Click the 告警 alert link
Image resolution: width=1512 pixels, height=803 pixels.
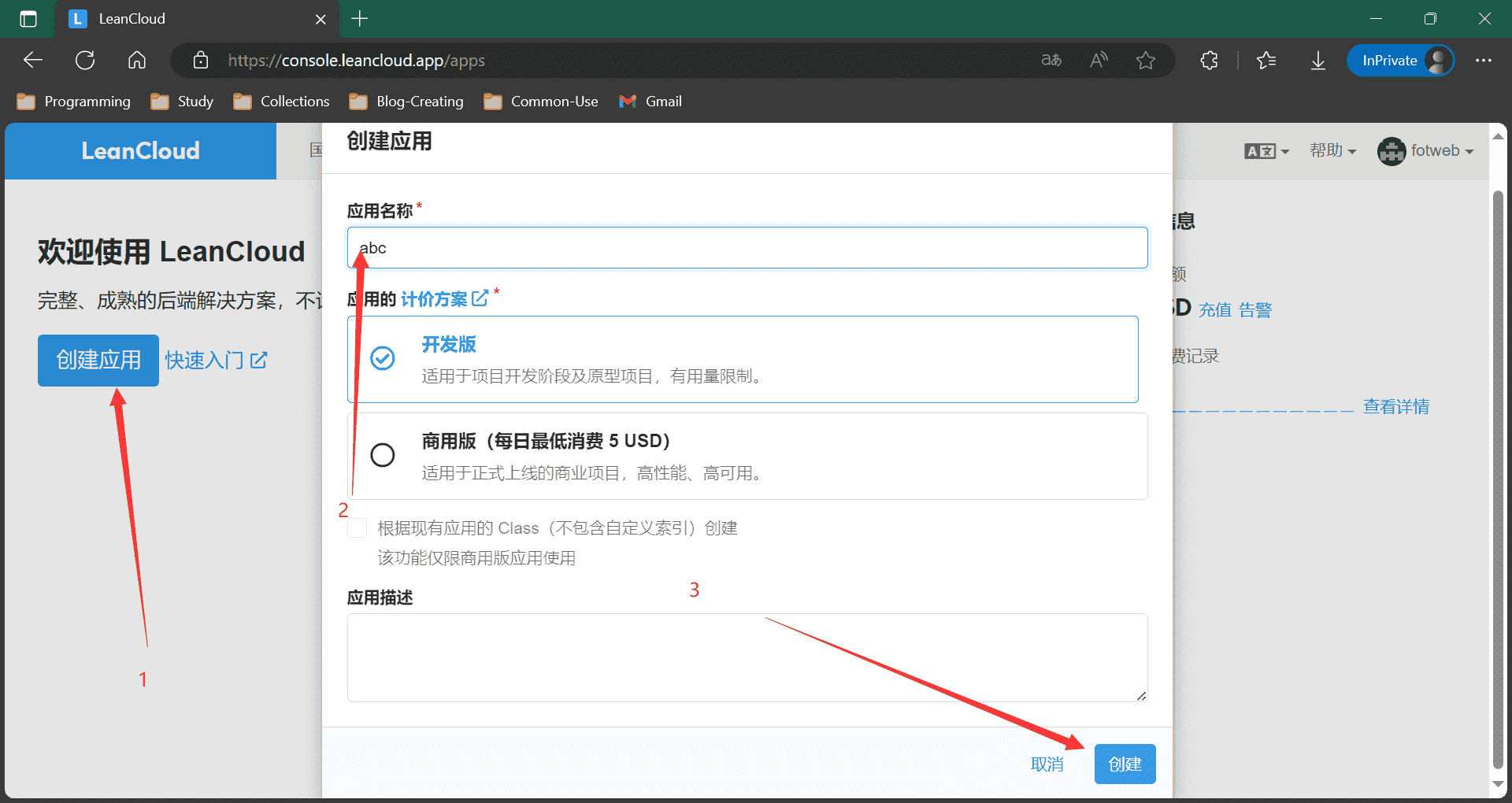click(1255, 310)
